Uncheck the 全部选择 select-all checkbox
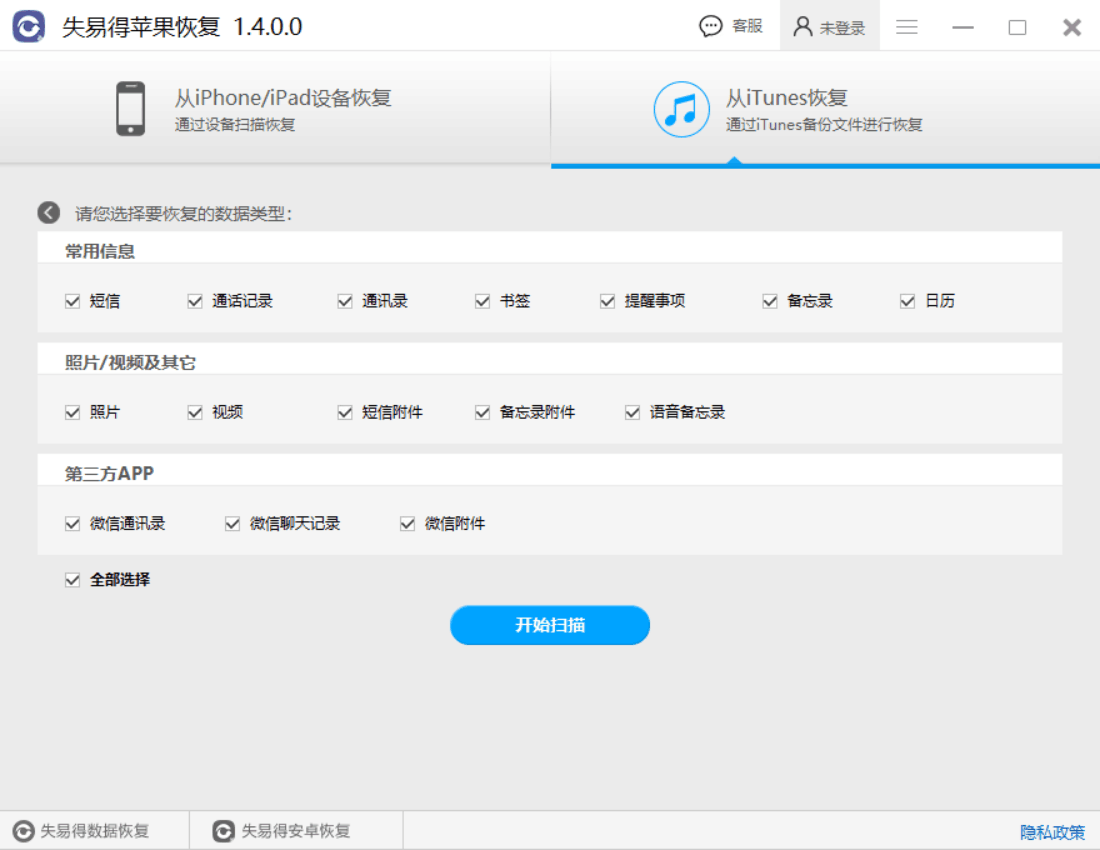 [72, 579]
